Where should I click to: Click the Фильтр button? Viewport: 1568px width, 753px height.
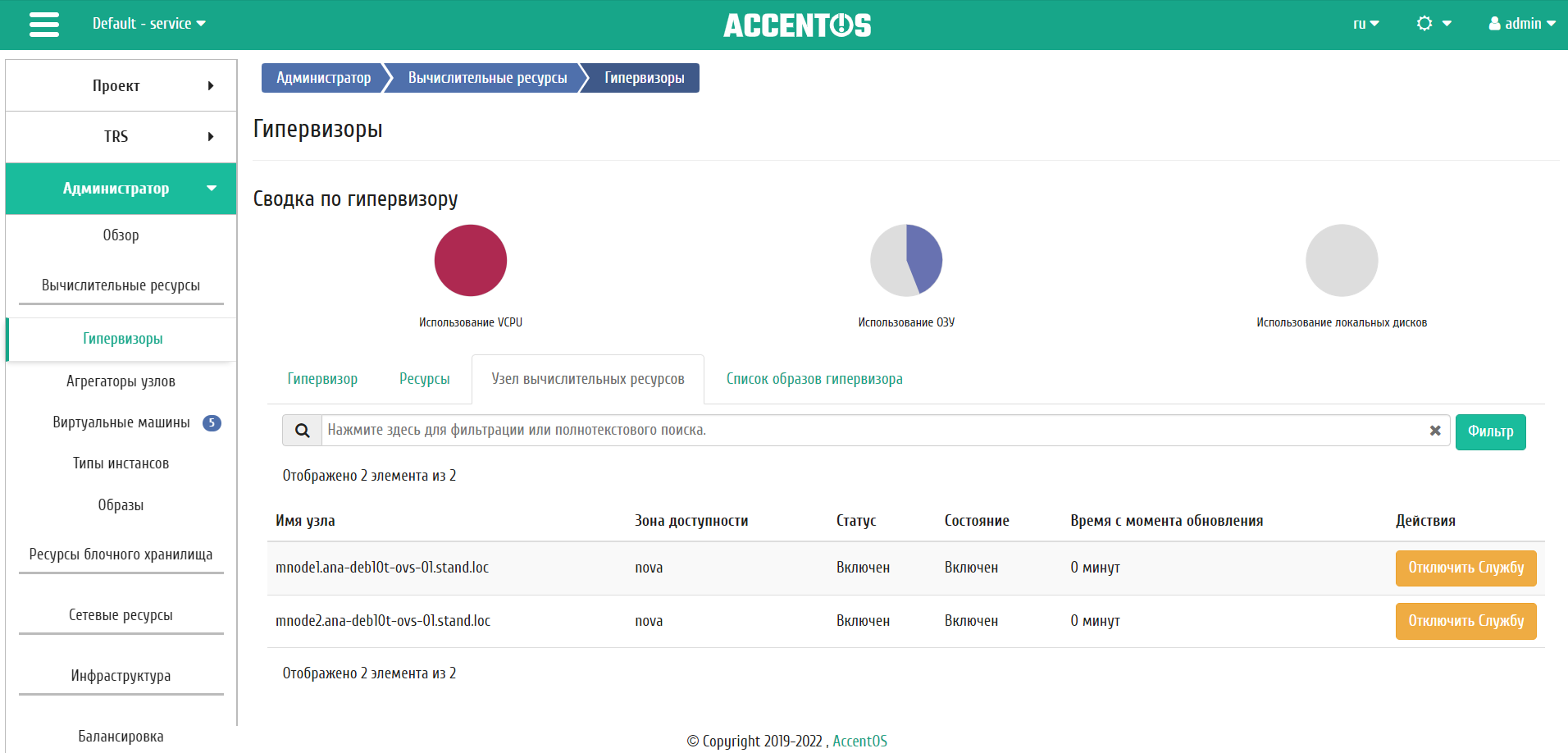pos(1491,431)
